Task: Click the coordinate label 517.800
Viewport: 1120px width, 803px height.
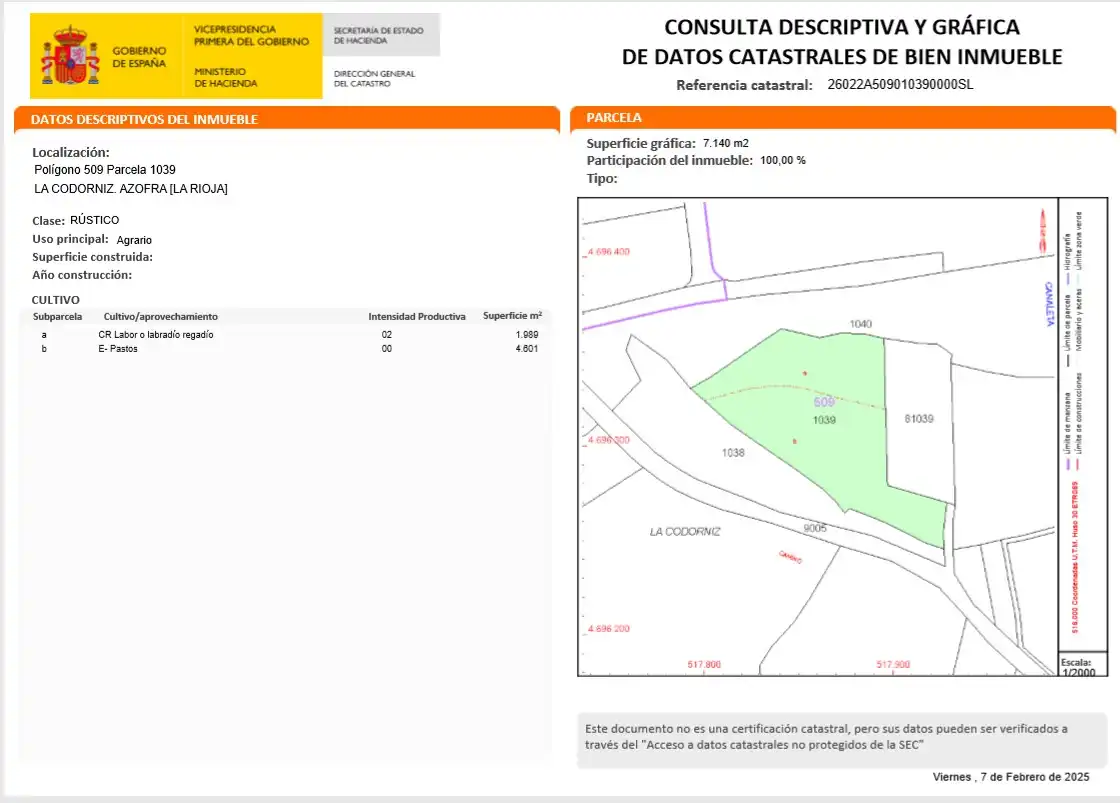Action: (x=704, y=664)
